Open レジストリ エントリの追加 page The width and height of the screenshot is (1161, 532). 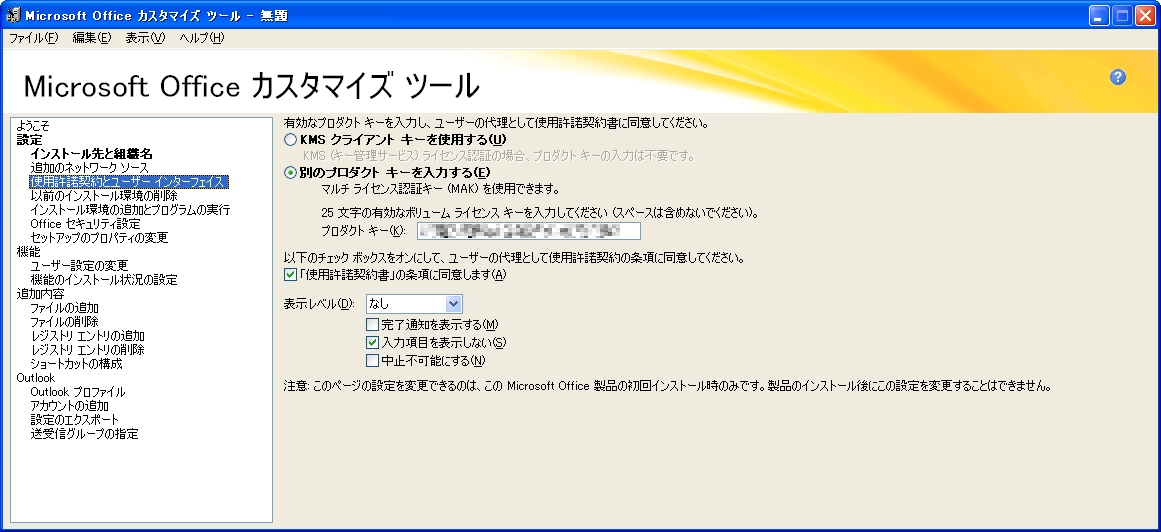pyautogui.click(x=87, y=336)
